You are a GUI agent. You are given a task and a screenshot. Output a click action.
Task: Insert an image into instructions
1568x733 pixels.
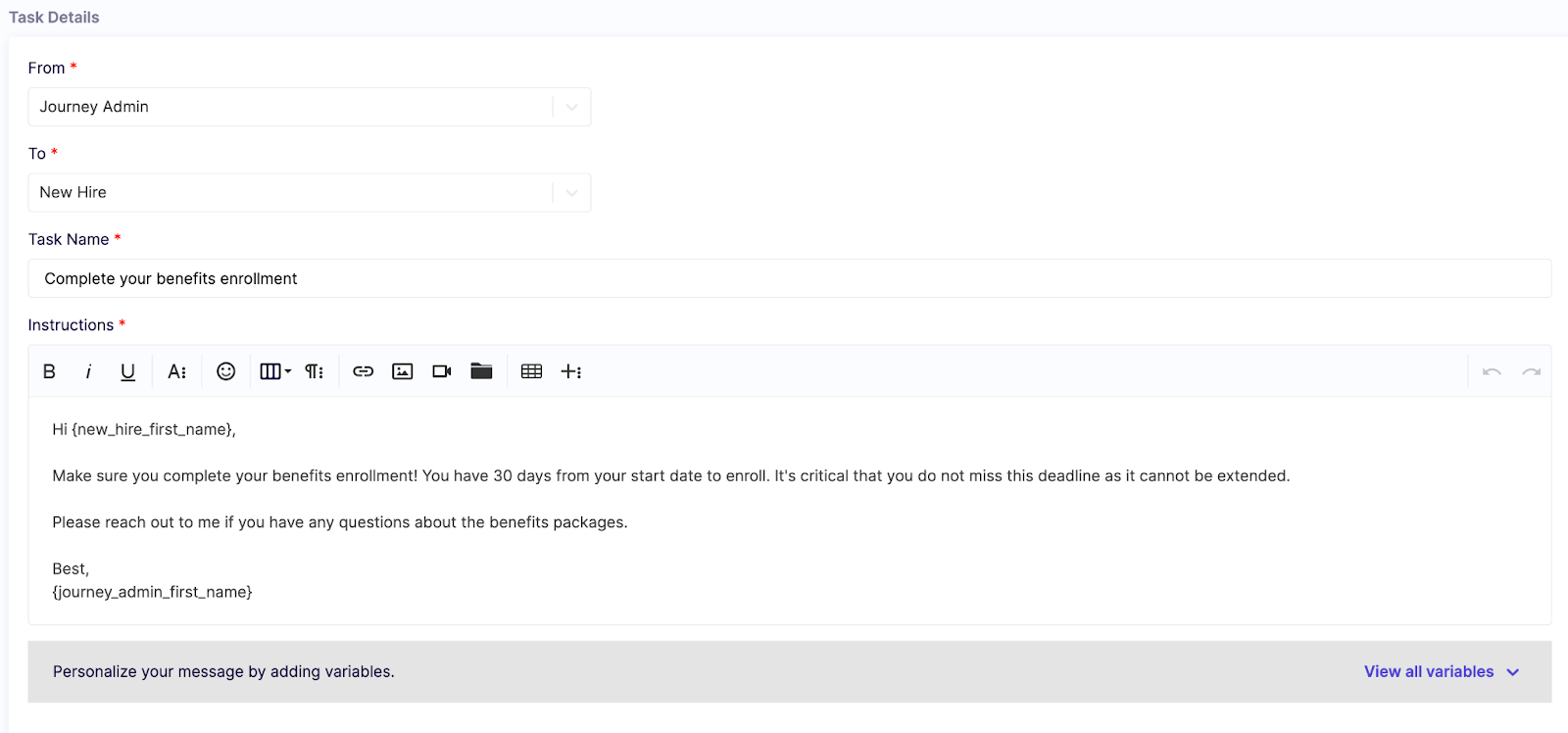tap(402, 371)
